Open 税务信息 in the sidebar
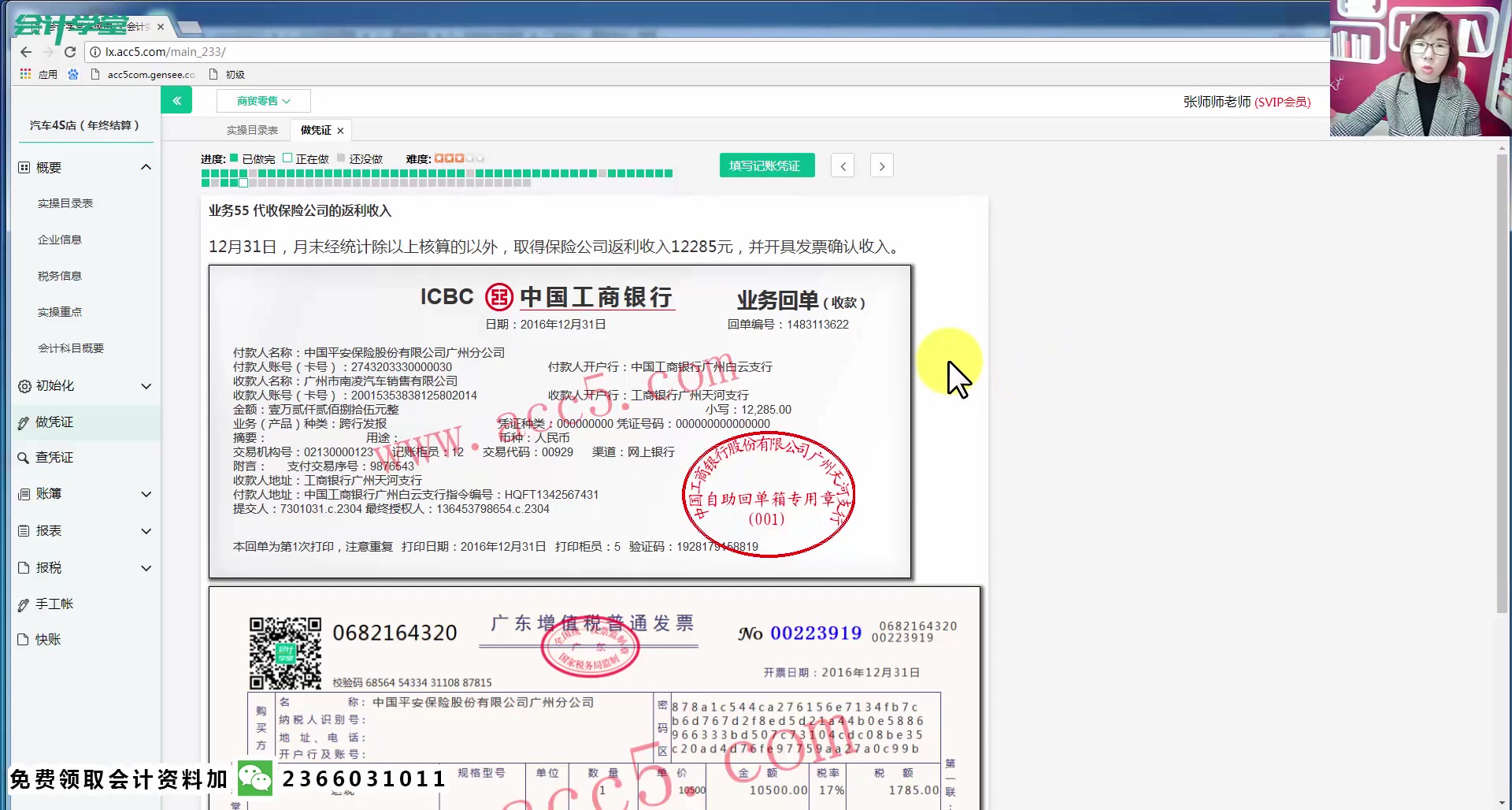This screenshot has height=810, width=1512. coord(60,276)
